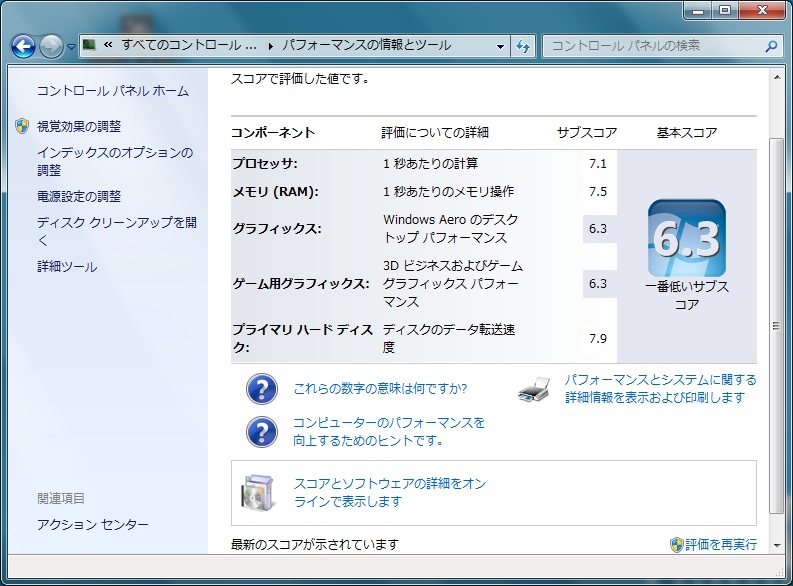Click the 7.5 memory subscore
This screenshot has height=586, width=793.
pos(598,192)
